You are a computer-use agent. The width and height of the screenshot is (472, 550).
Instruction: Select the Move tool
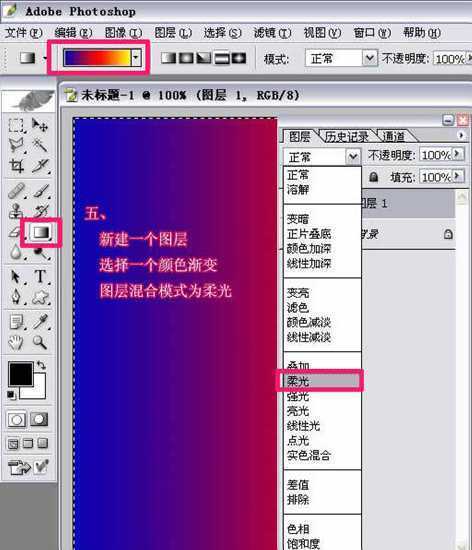click(40, 125)
